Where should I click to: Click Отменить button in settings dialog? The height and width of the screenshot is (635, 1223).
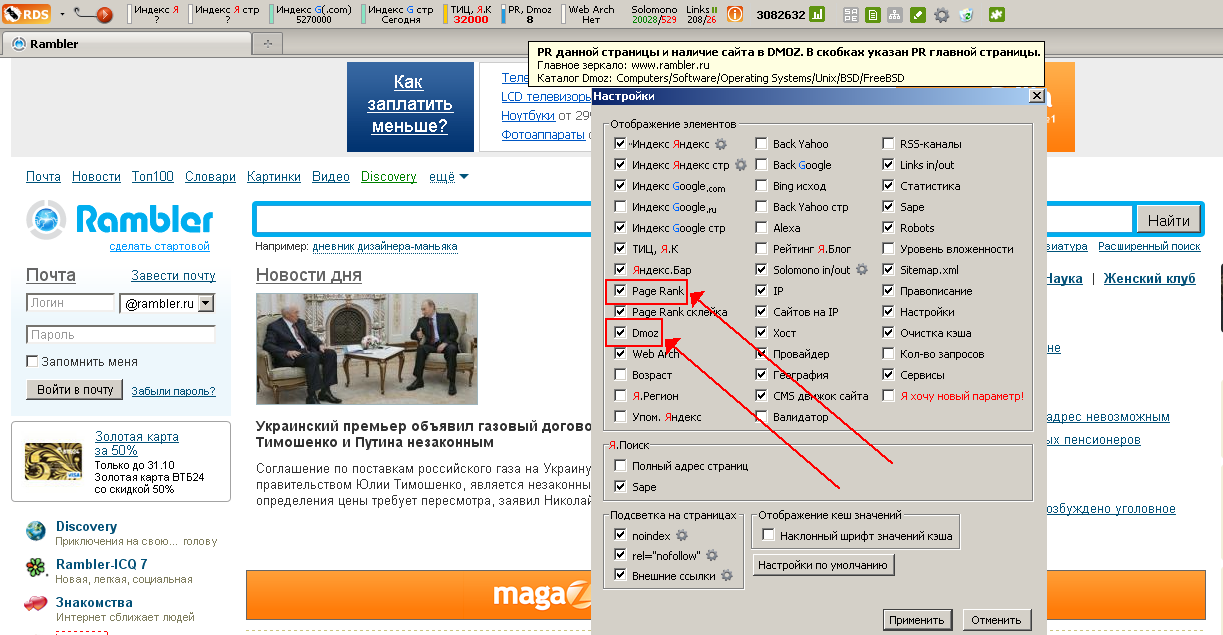997,620
